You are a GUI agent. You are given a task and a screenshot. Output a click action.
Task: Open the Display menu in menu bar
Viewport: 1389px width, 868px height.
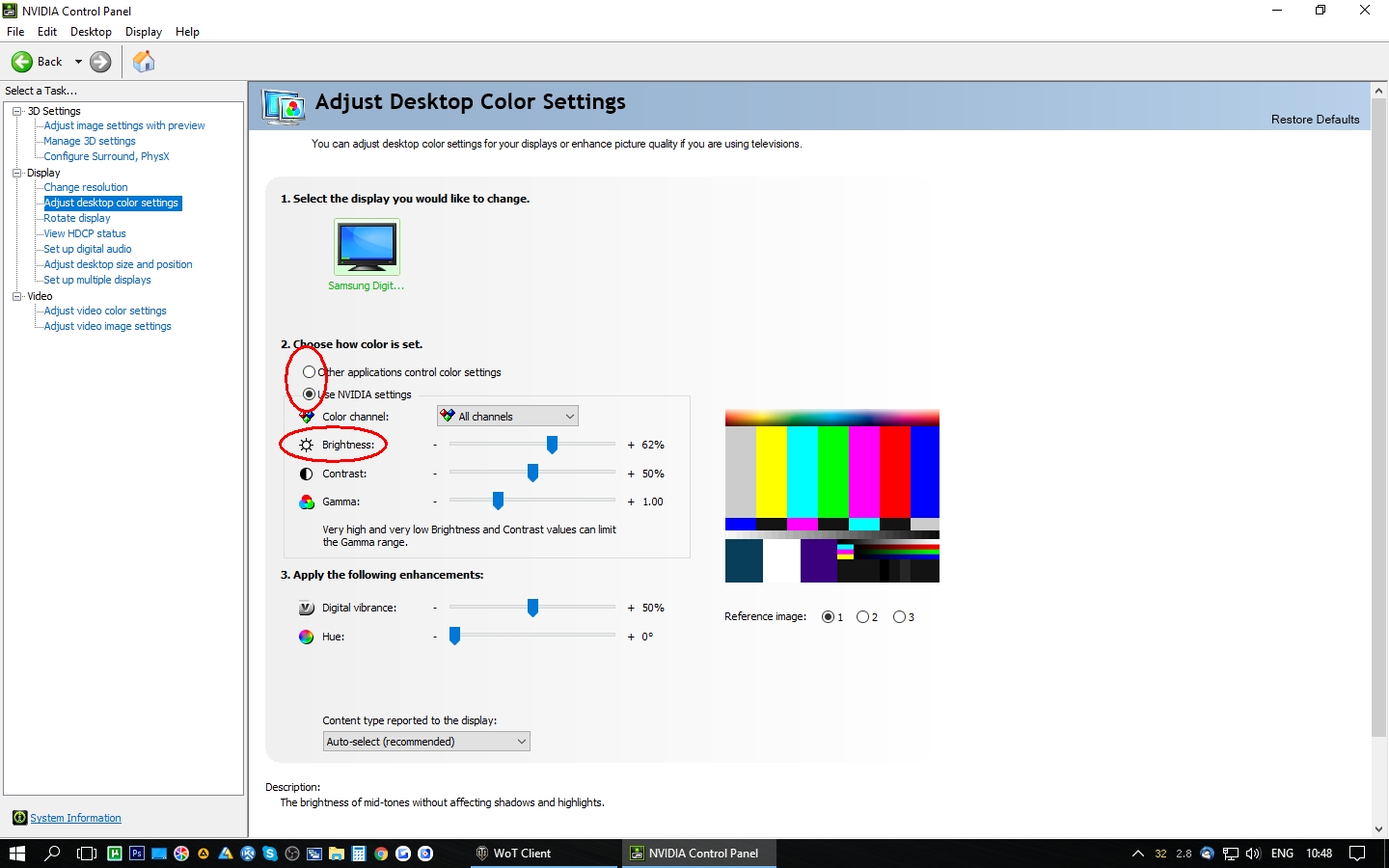click(144, 32)
